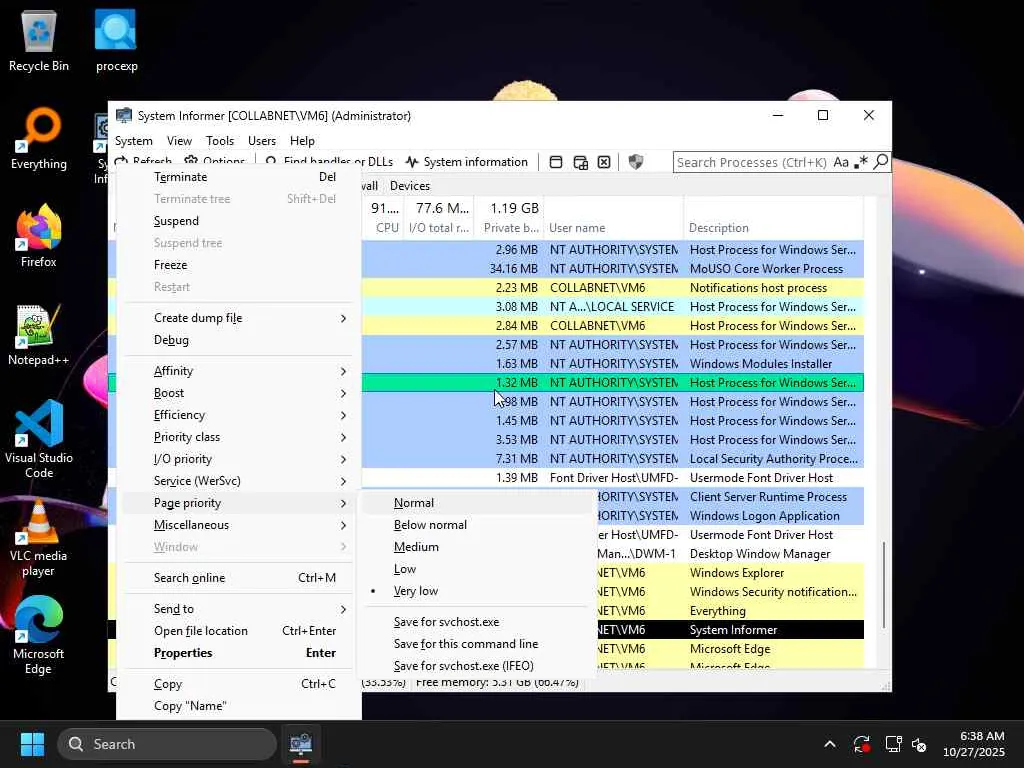Viewport: 1024px width, 768px height.
Task: Sort by the User name column
Action: [x=613, y=228]
